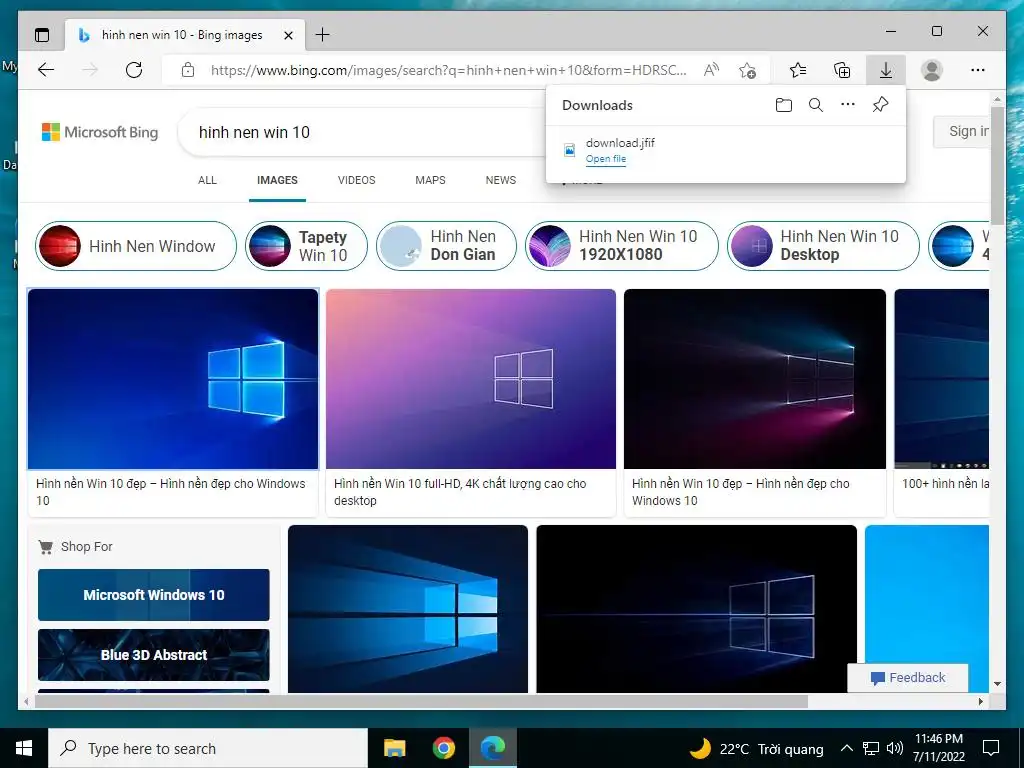1024x768 pixels.
Task: Open Blue 3D Abstract shop category
Action: click(153, 655)
